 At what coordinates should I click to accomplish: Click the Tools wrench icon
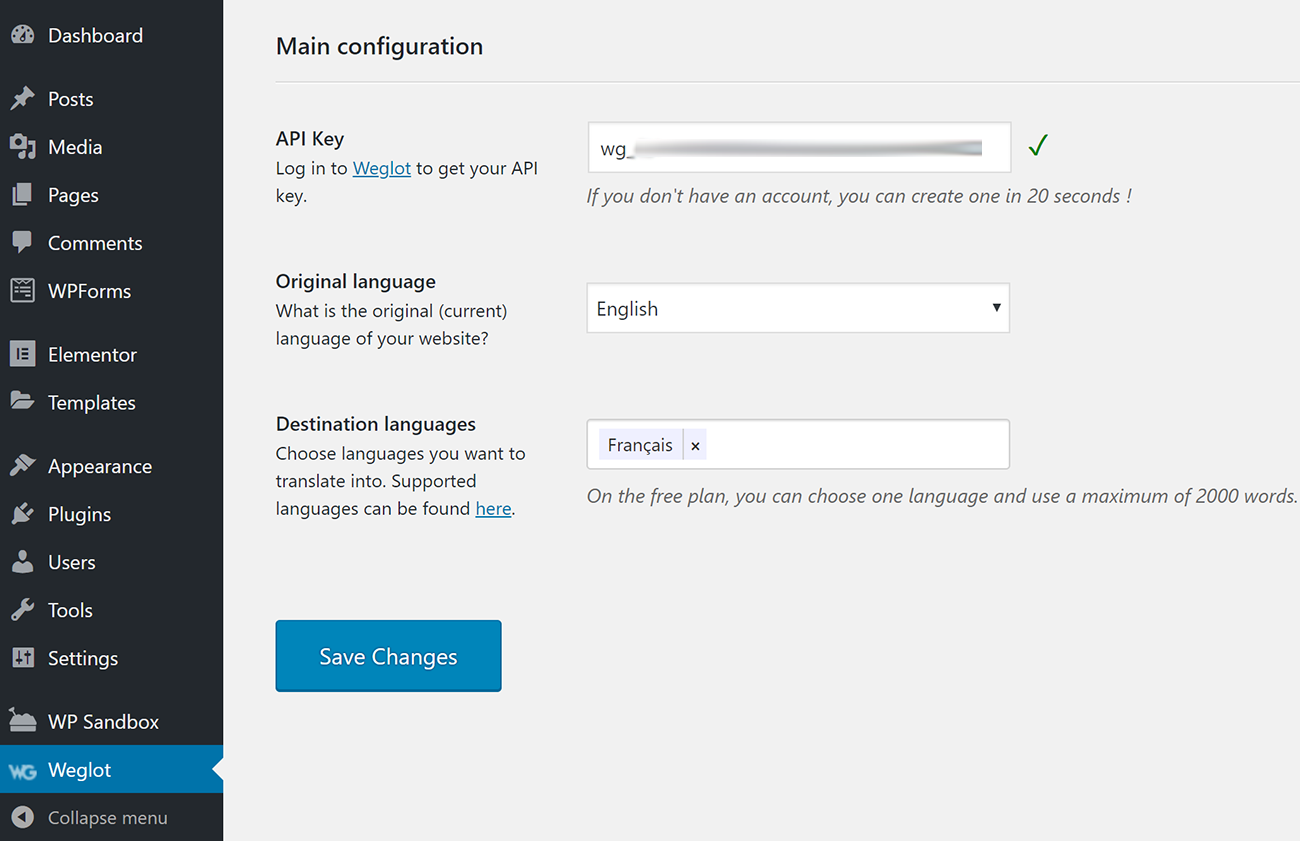tap(22, 610)
